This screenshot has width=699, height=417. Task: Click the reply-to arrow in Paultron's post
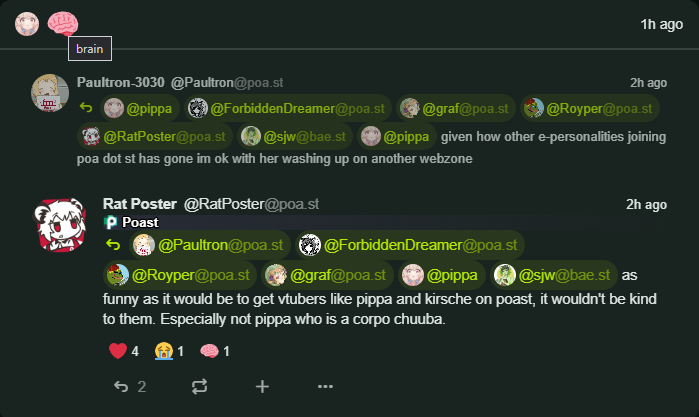click(86, 108)
